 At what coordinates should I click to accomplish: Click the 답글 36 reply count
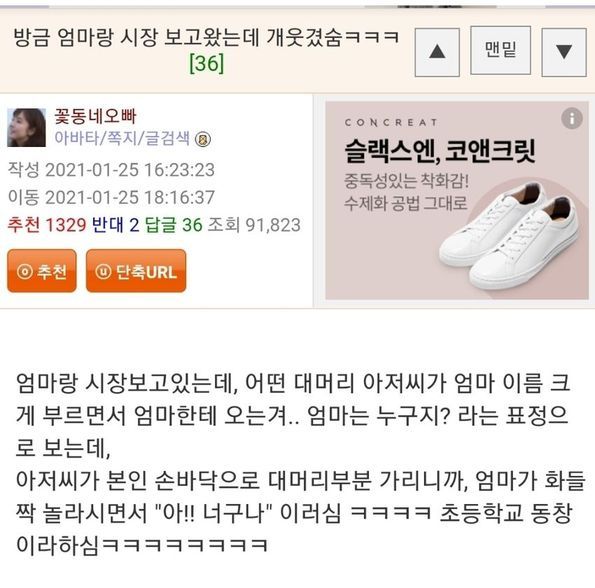coord(173,225)
